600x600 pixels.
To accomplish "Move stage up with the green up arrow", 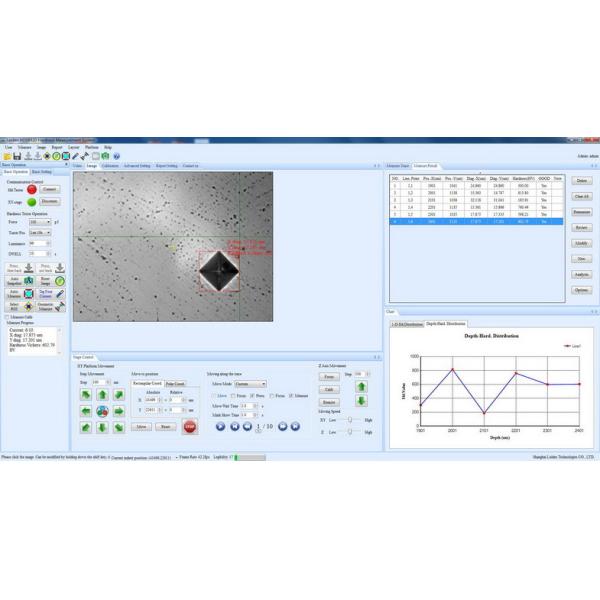I will point(102,395).
